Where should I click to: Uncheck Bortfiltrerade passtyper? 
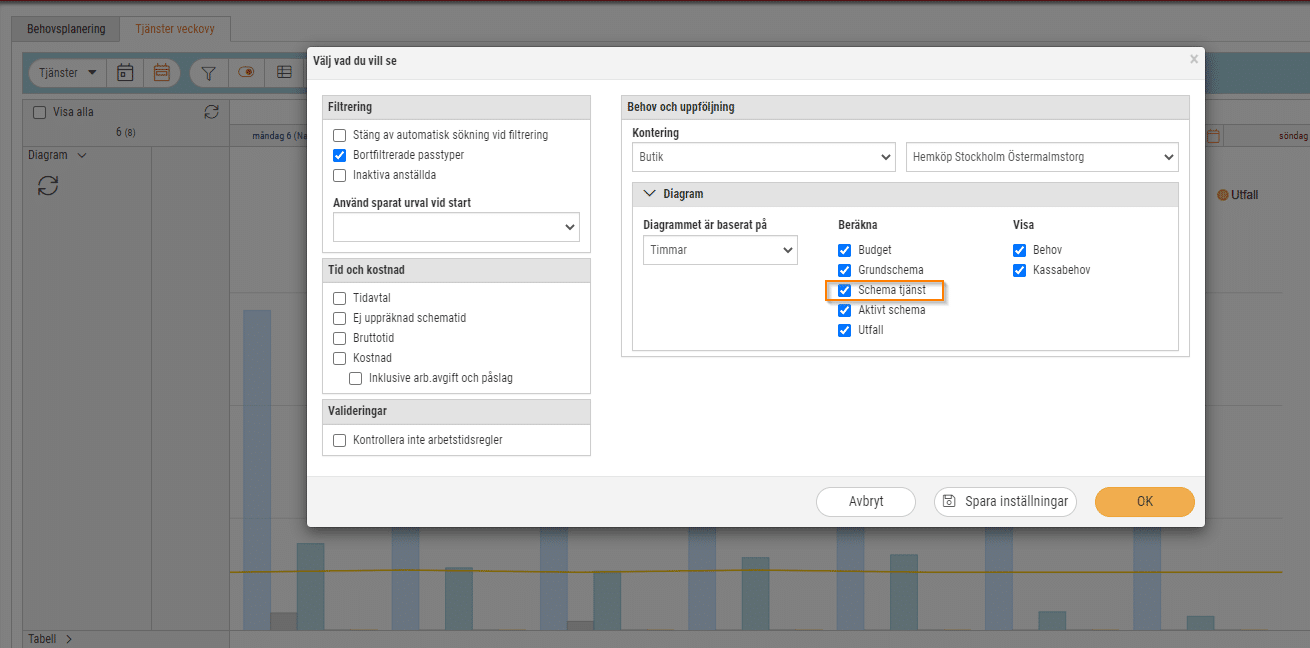(x=340, y=155)
